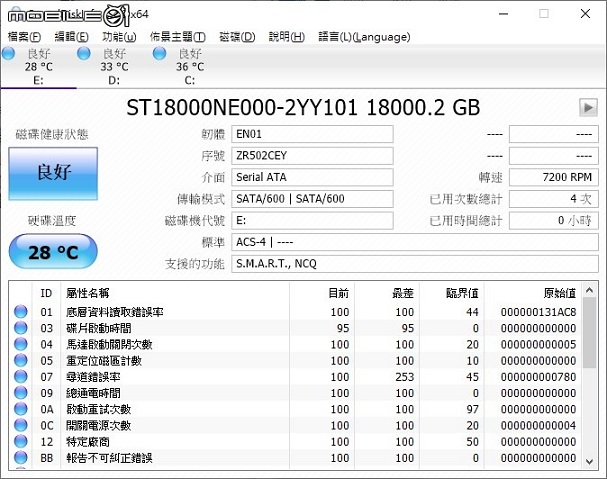Screen dimensions: 607x479
Task: Select the 總通電時間 row
Action: [295, 393]
